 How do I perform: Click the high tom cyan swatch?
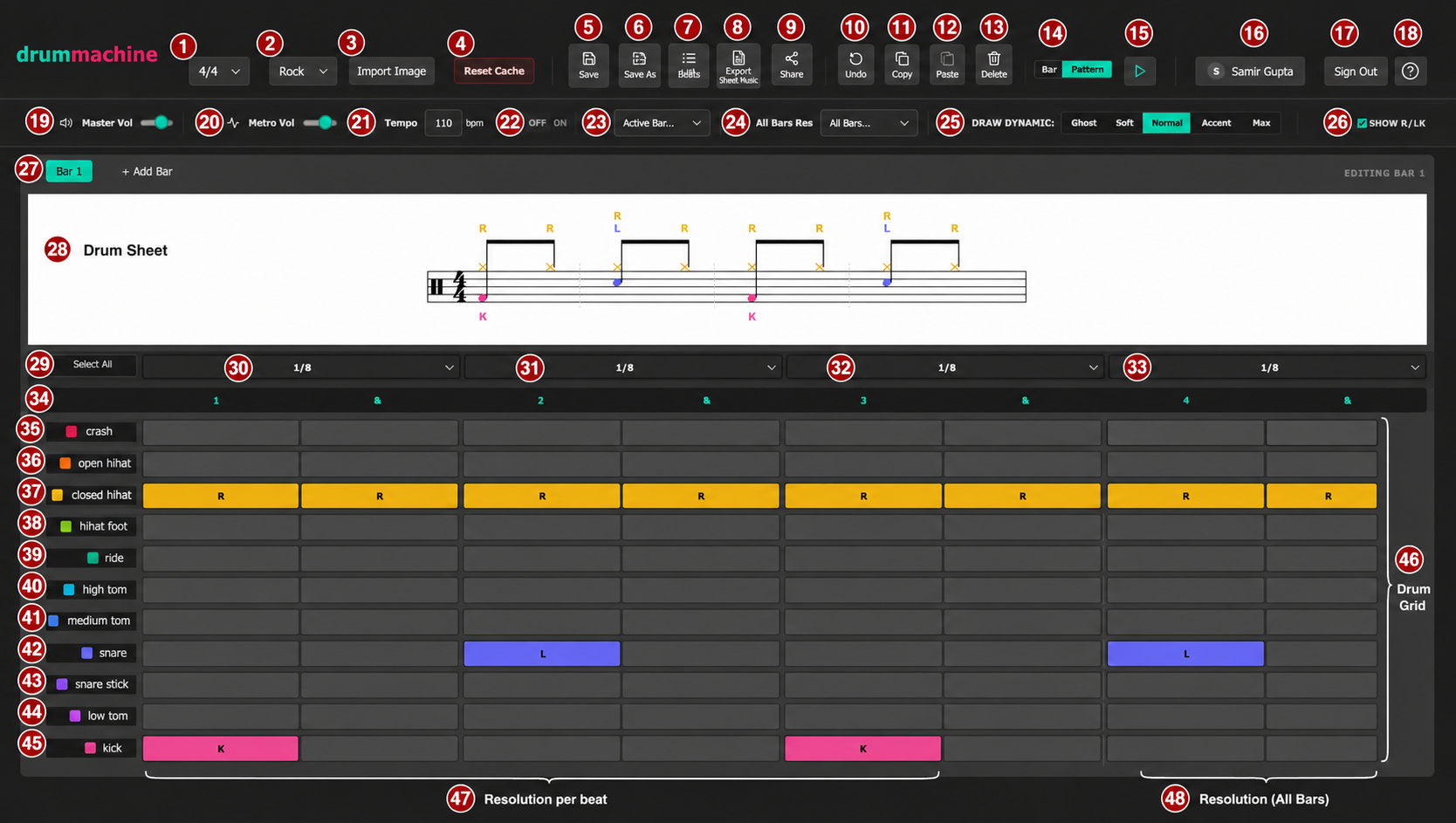click(69, 590)
